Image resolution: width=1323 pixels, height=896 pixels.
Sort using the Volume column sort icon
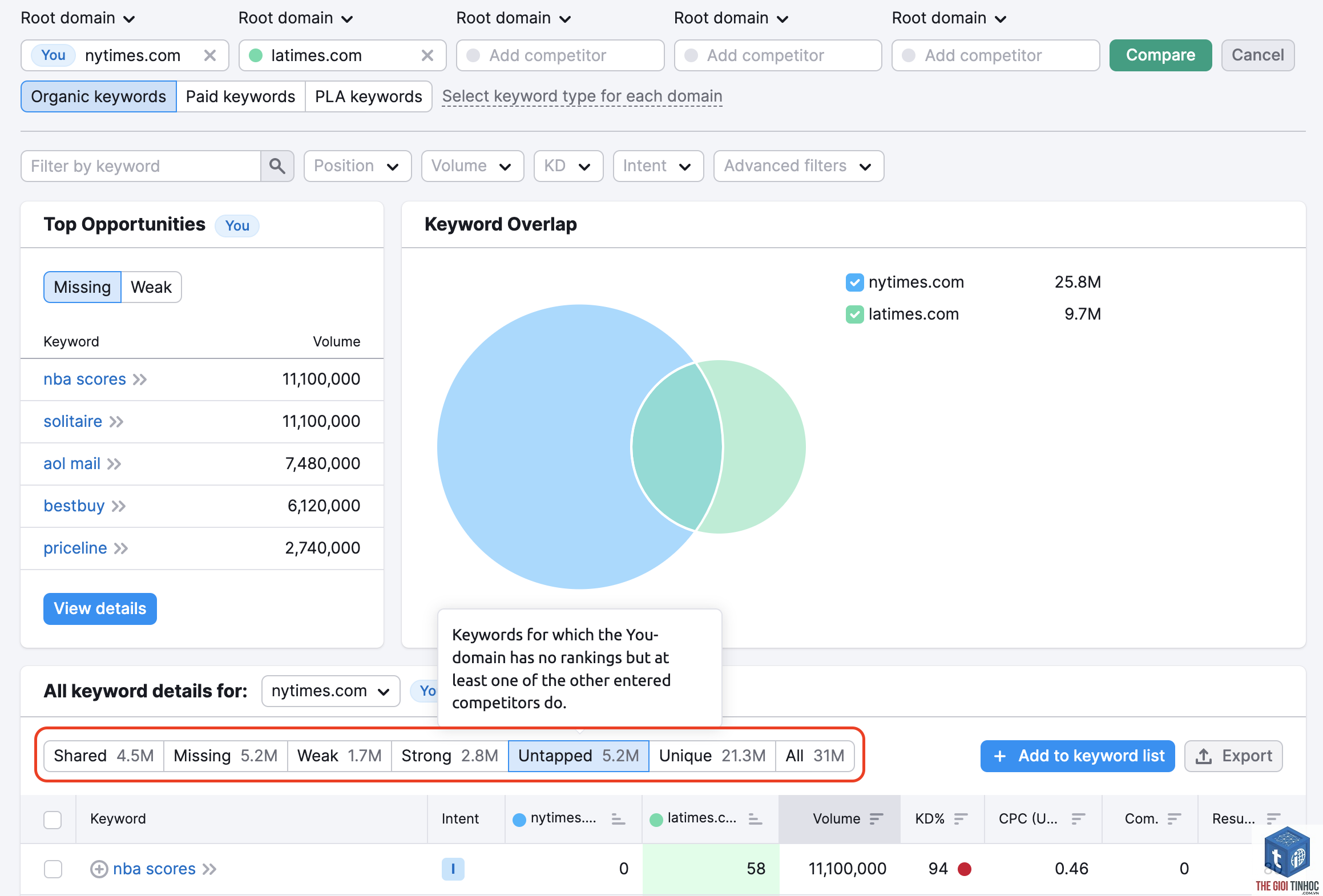(876, 819)
